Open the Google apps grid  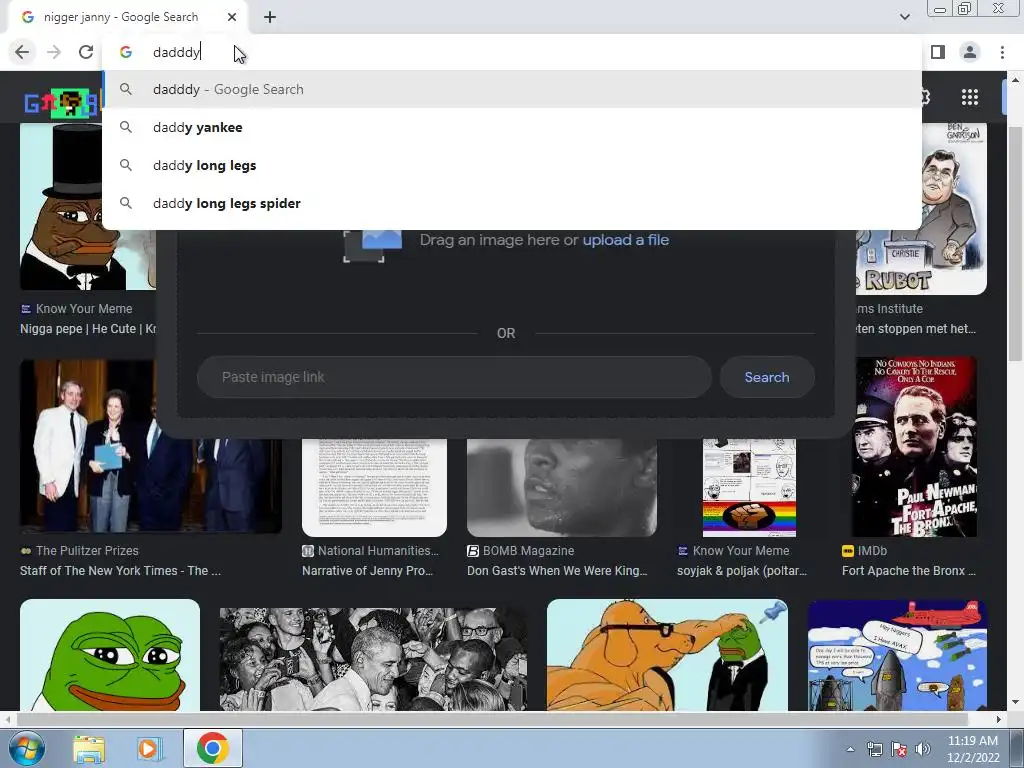(x=970, y=97)
